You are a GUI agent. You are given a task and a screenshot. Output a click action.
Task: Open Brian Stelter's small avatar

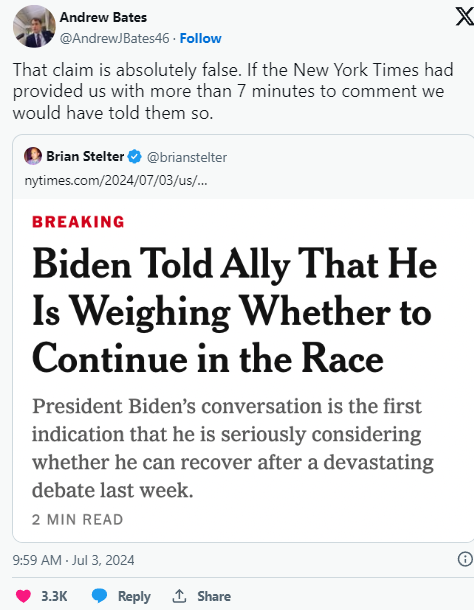click(x=33, y=156)
